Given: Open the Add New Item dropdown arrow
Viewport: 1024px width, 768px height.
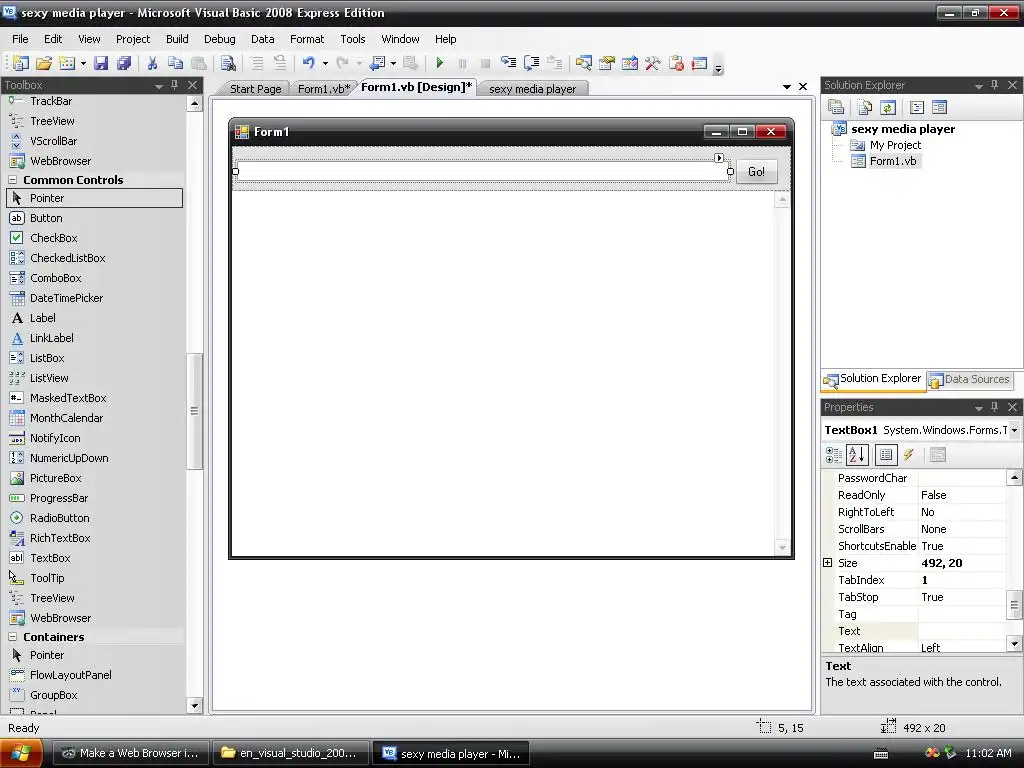Looking at the screenshot, I should click(83, 63).
